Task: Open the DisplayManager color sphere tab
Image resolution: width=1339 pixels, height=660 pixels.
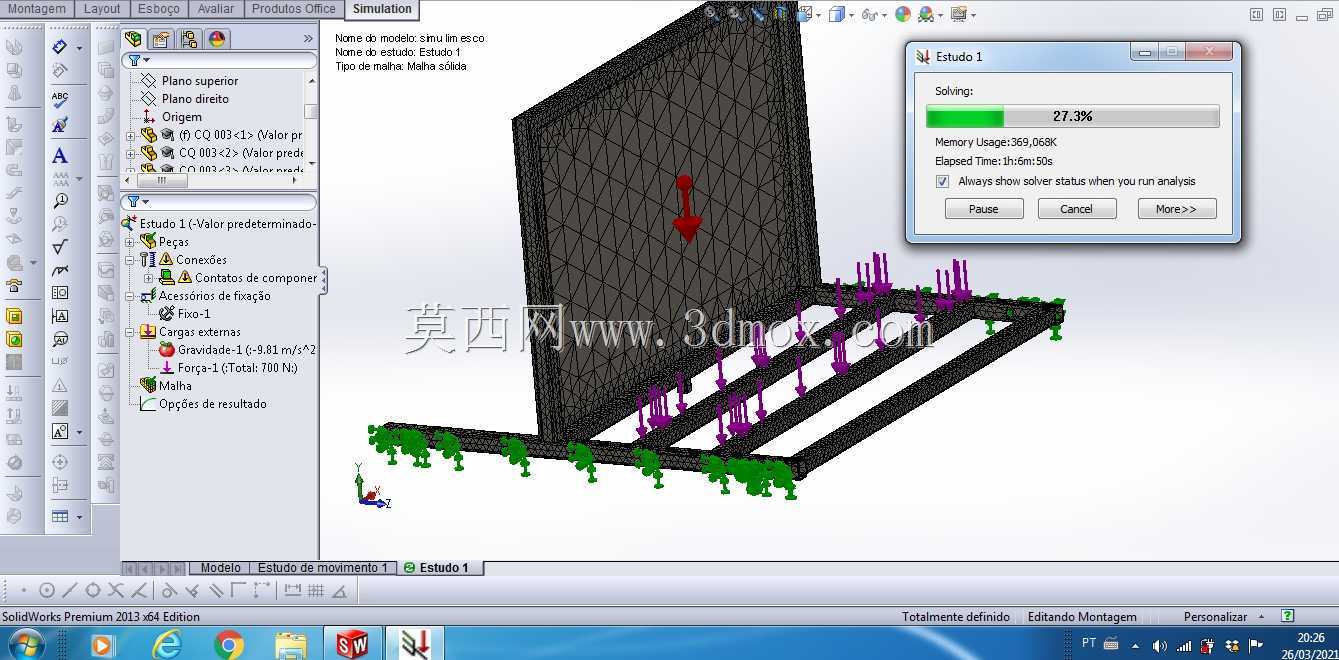Action: tap(216, 39)
